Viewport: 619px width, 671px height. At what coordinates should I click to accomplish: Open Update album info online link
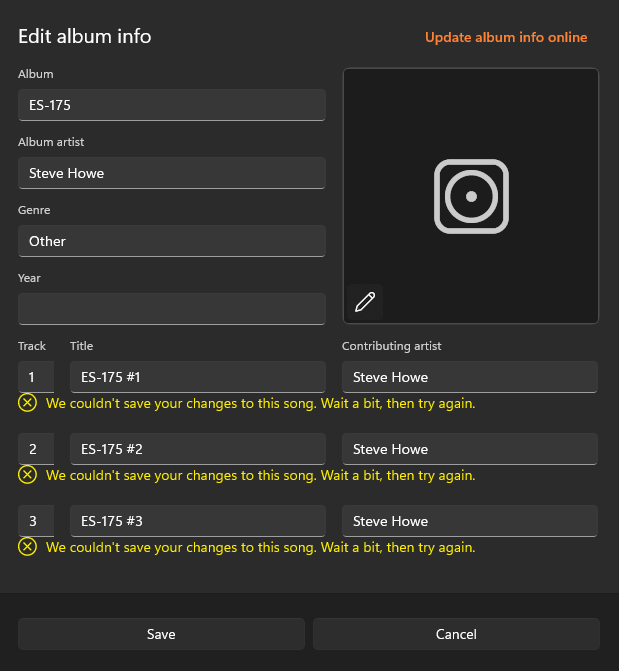506,37
